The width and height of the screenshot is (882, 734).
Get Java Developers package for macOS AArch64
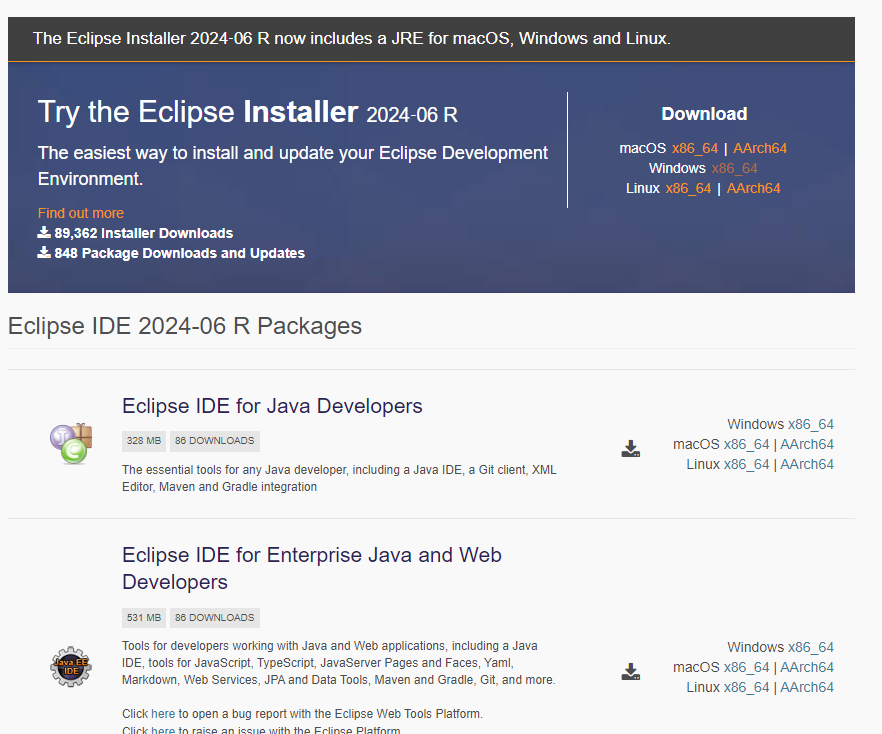(x=807, y=444)
